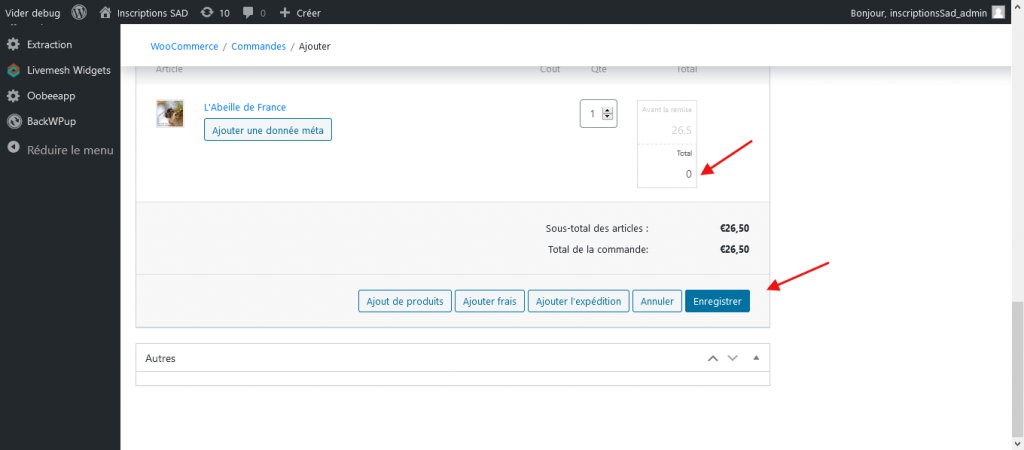The image size is (1024, 450).
Task: Open Créer new content menu
Action: pyautogui.click(x=308, y=12)
